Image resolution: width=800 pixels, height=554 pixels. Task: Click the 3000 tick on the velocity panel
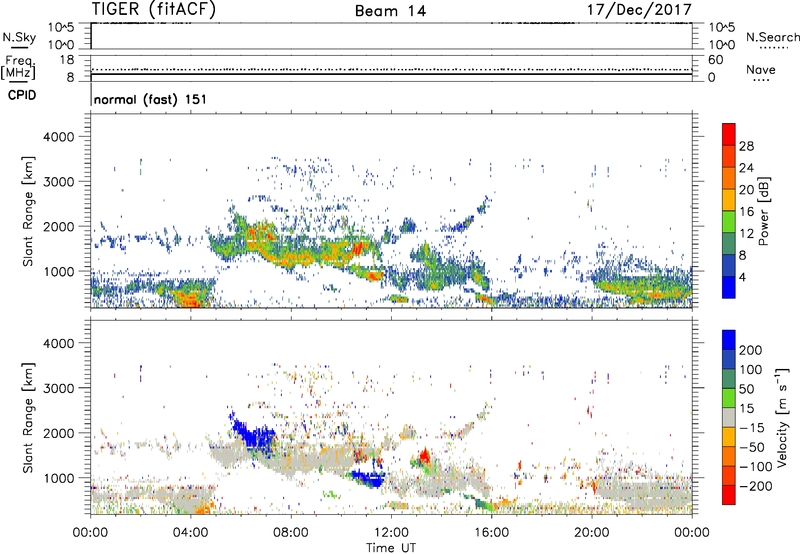click(x=59, y=388)
